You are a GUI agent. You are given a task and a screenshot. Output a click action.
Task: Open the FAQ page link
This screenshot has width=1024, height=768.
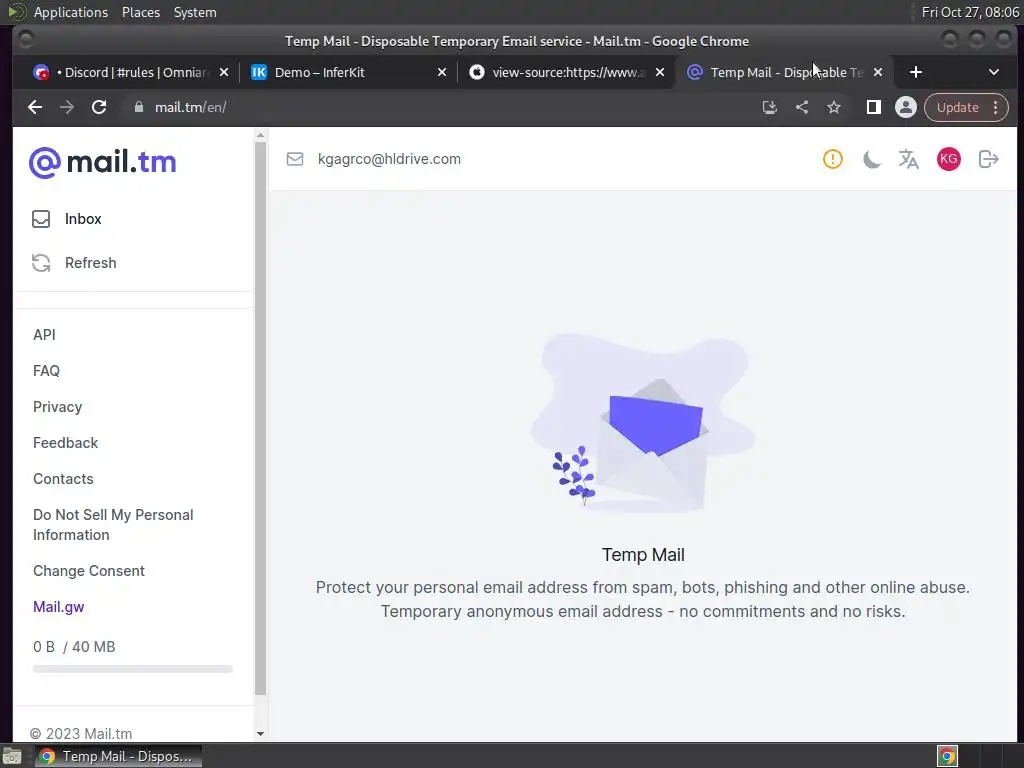46,370
